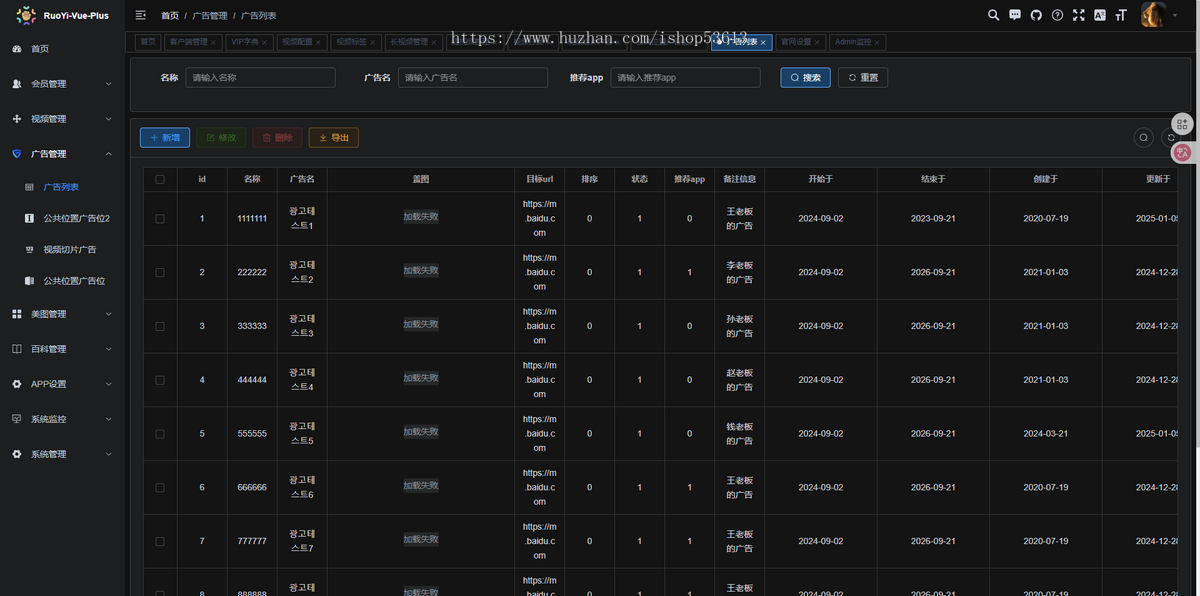The width and height of the screenshot is (1200, 596).
Task: Open the message notification icon in header
Action: click(1015, 15)
